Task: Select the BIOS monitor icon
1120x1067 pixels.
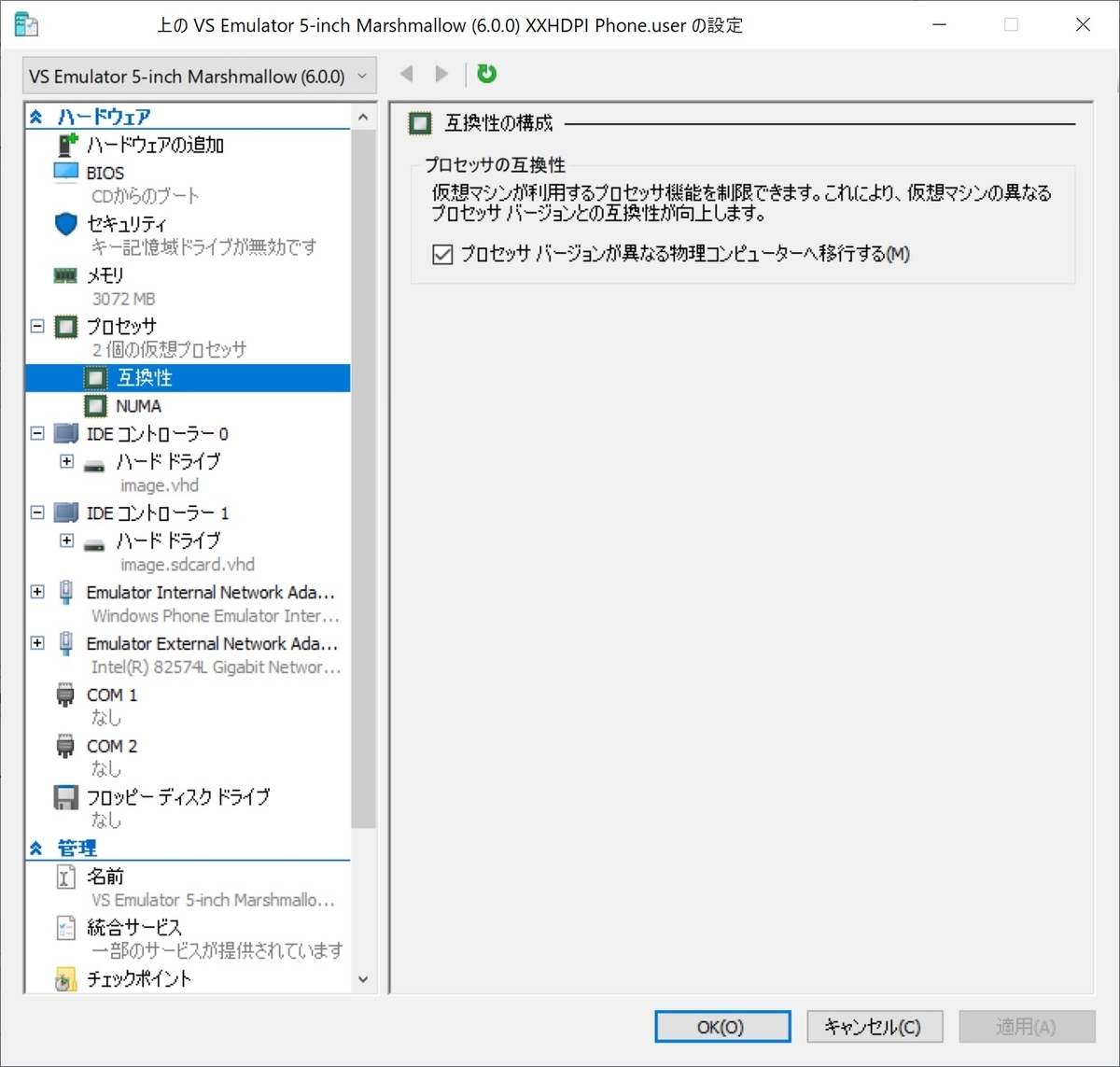Action: (66, 173)
